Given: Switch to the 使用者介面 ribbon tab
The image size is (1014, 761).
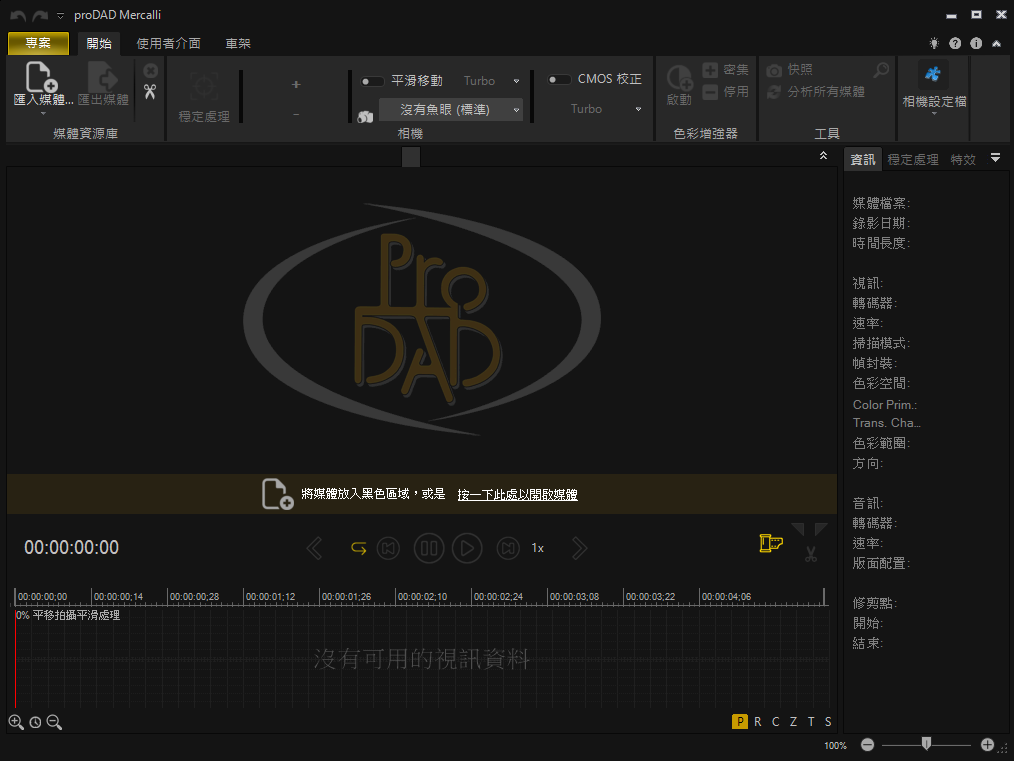Looking at the screenshot, I should (168, 44).
